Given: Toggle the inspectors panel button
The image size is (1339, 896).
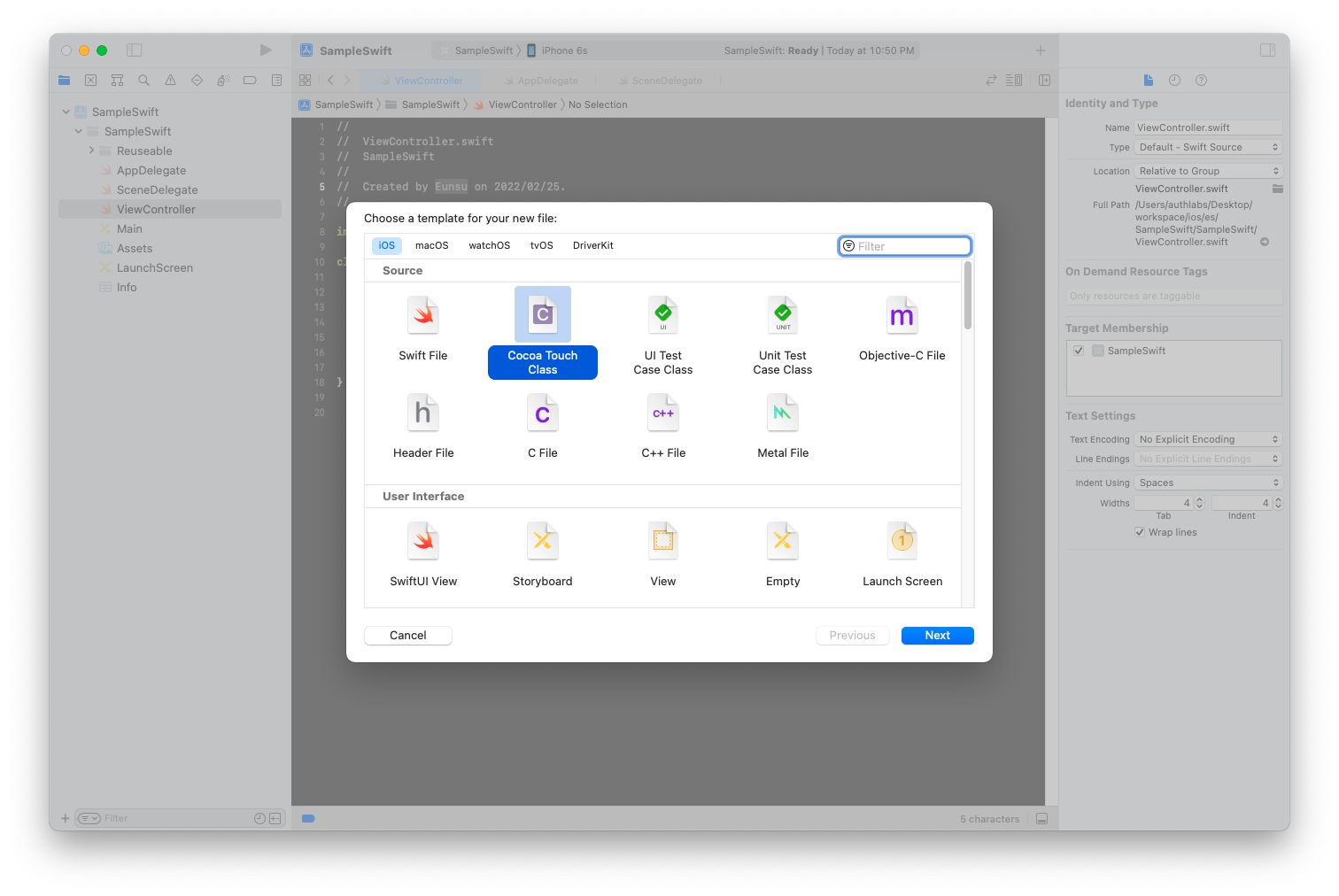Looking at the screenshot, I should tap(1268, 50).
